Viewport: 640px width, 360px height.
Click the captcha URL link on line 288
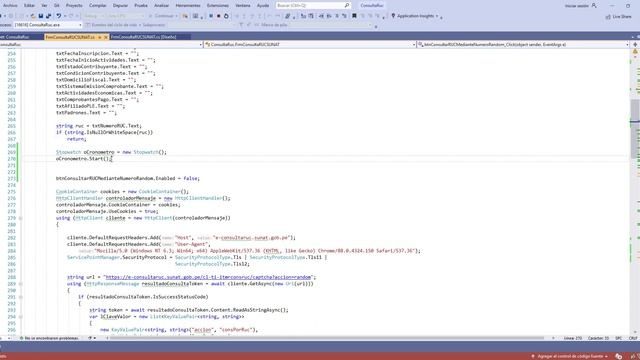(209, 277)
